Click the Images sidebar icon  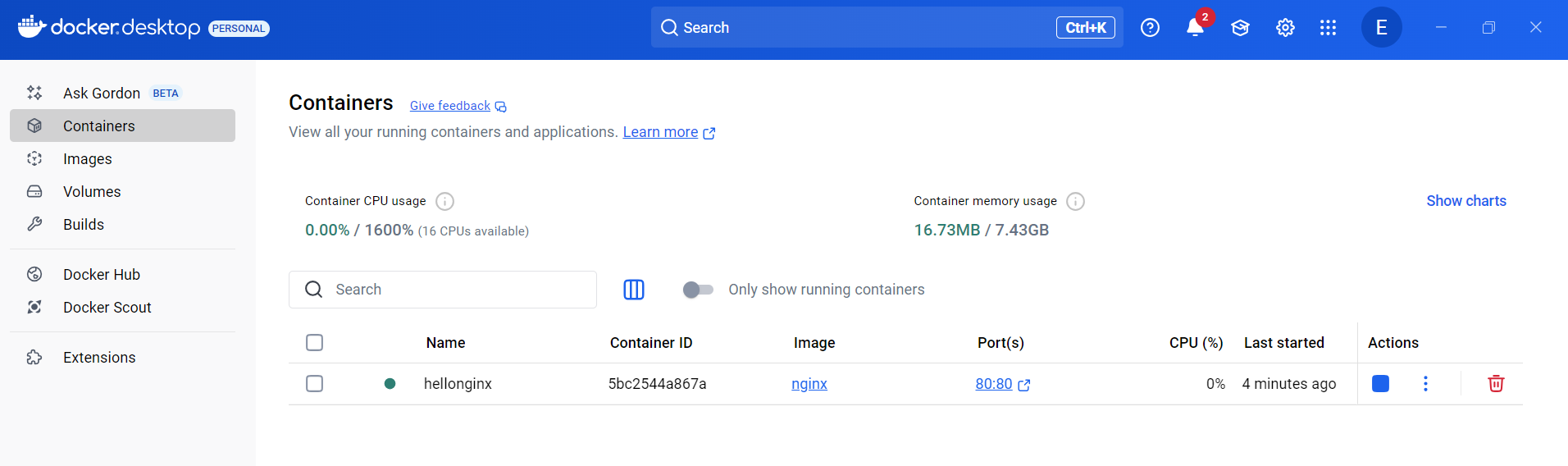coord(34,158)
